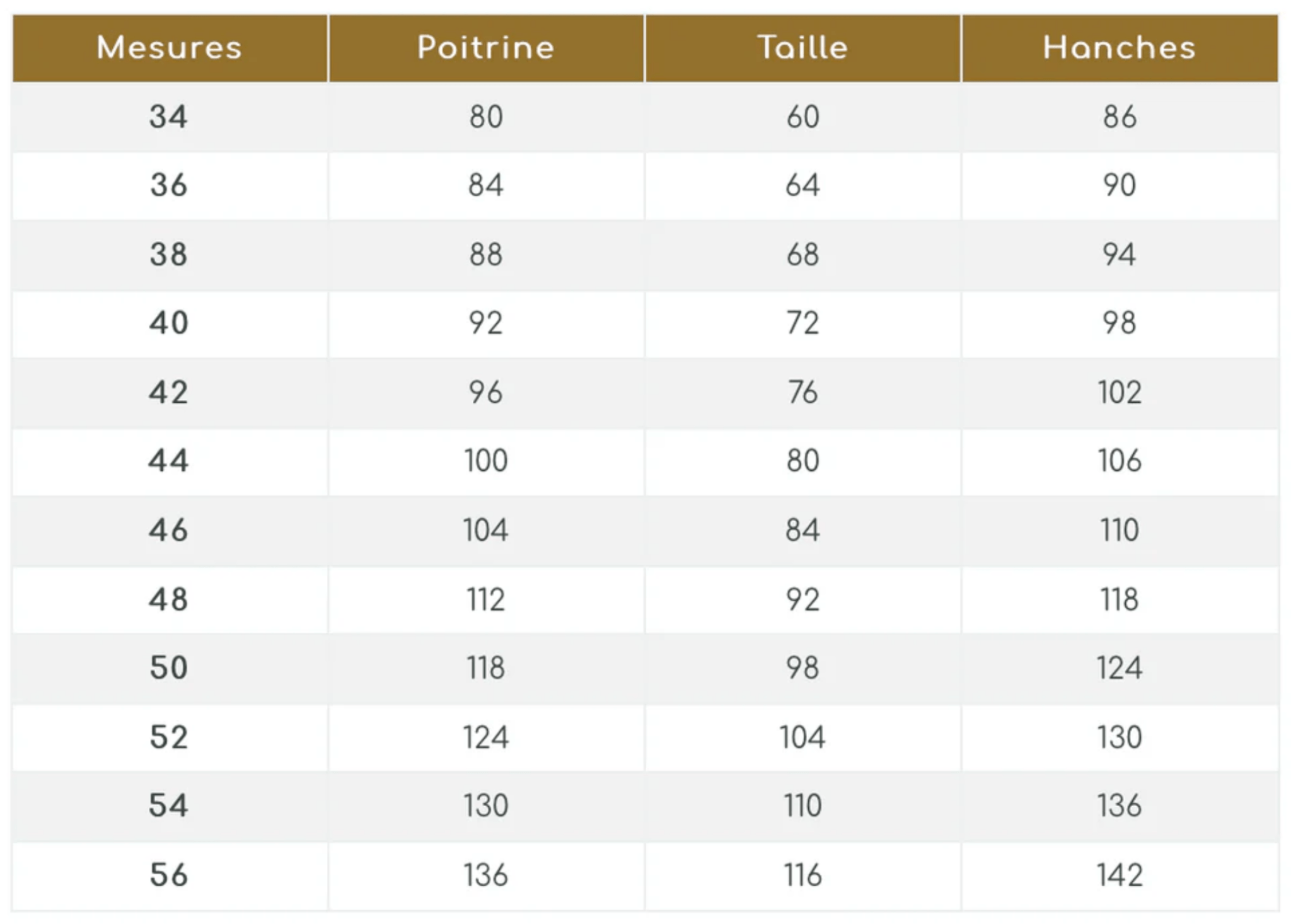
Task: Click Taille value 104 for size 52
Action: pos(802,737)
